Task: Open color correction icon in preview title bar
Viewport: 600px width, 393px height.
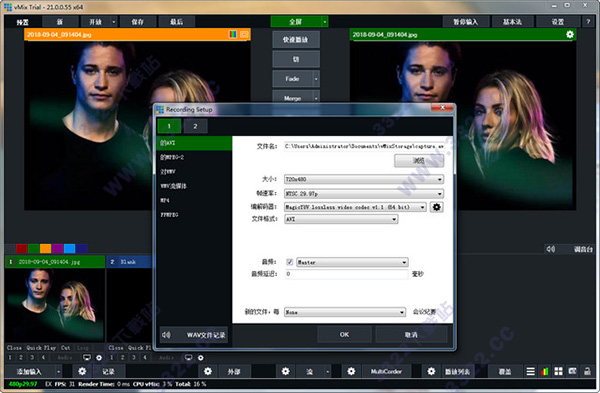Action: click(x=233, y=34)
